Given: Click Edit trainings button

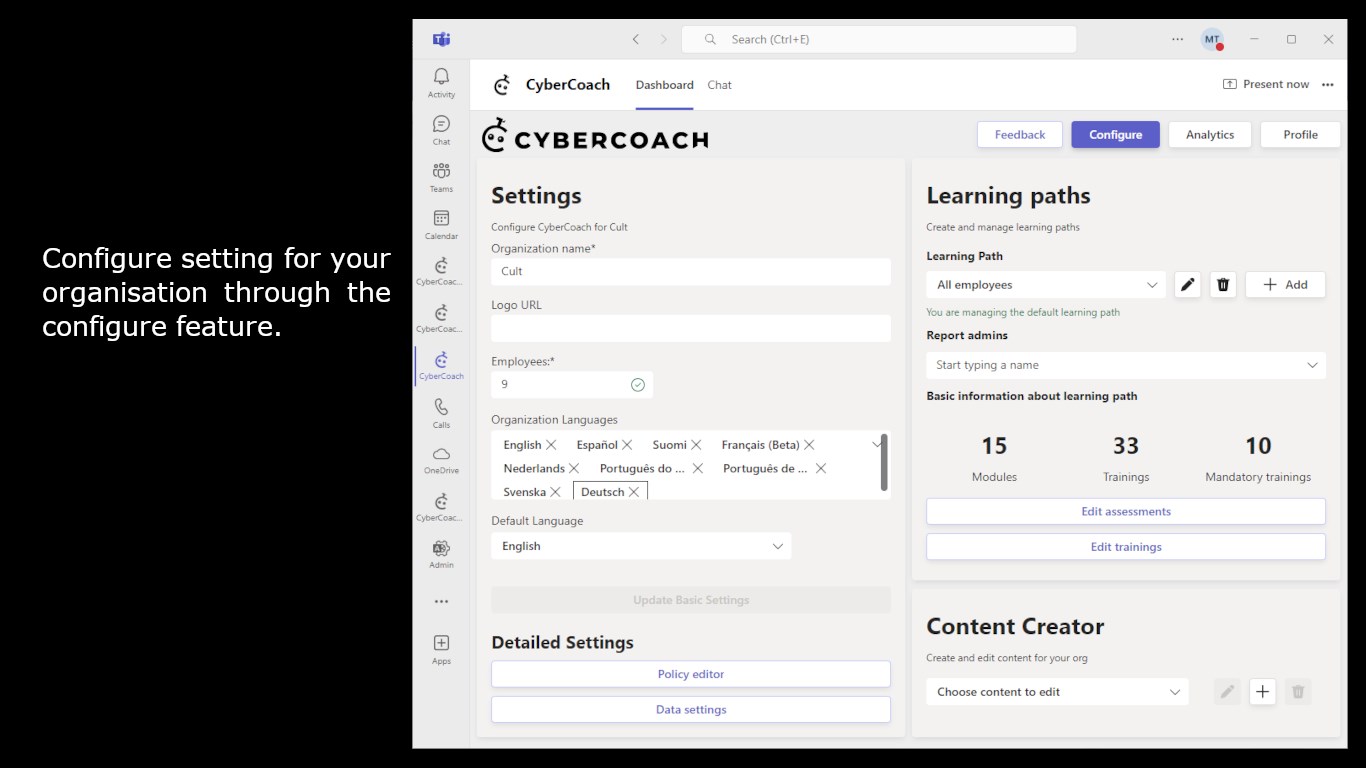Looking at the screenshot, I should 1126,547.
